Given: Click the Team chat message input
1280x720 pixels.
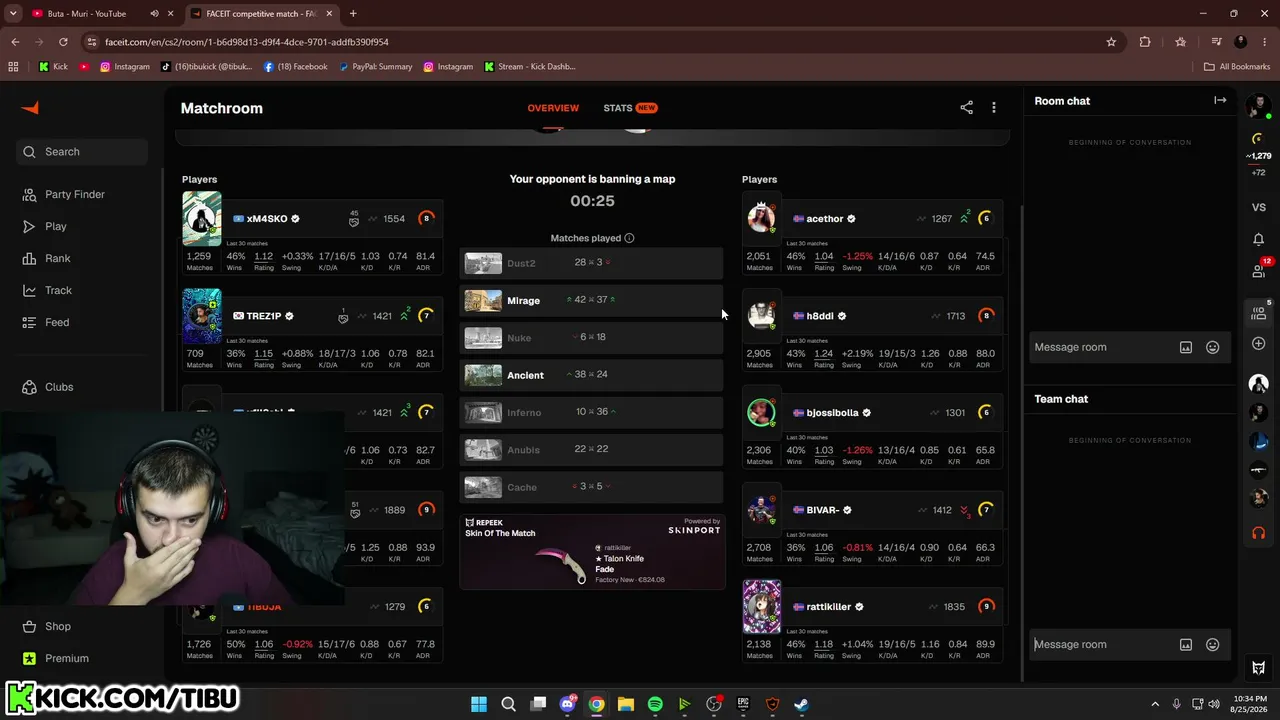Looking at the screenshot, I should point(1100,645).
